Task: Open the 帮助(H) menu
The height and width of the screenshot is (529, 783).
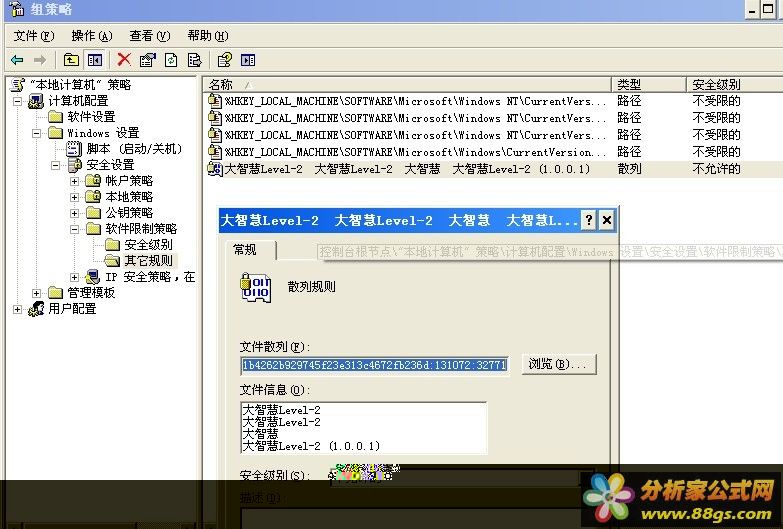Action: click(208, 36)
